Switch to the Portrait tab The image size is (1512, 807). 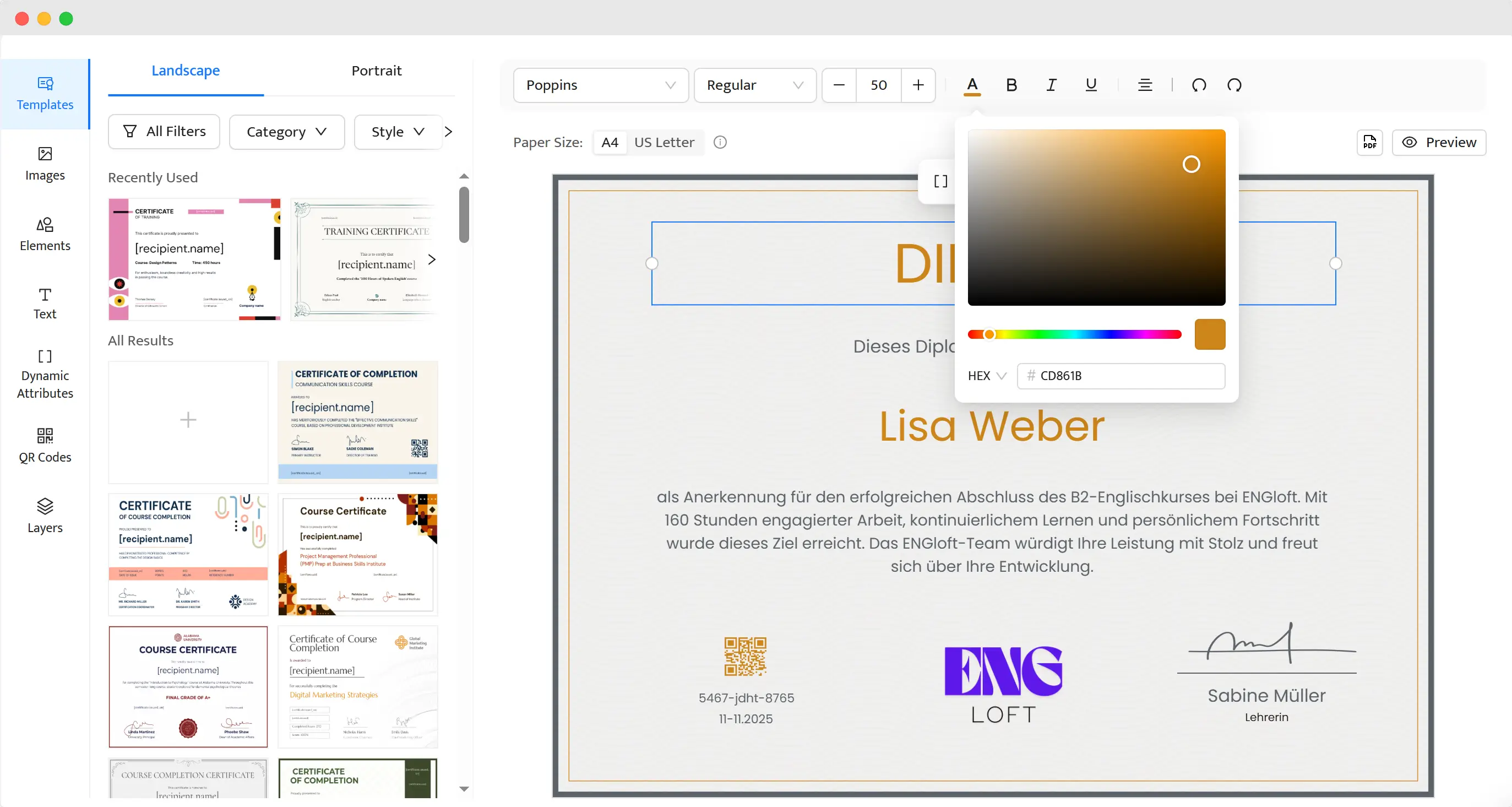376,71
